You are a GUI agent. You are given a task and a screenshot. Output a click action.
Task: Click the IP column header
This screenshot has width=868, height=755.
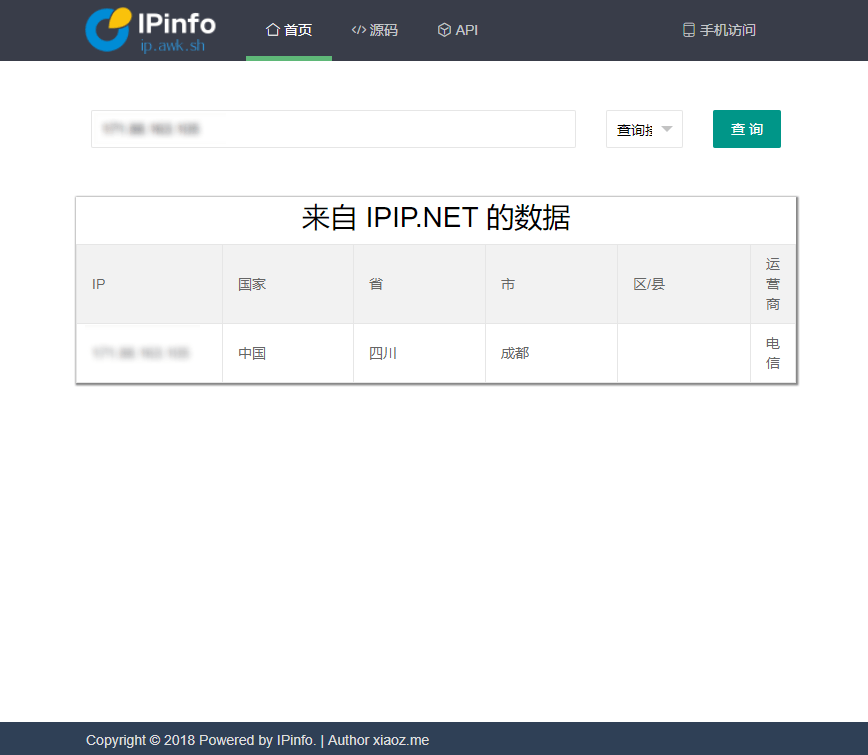point(99,284)
